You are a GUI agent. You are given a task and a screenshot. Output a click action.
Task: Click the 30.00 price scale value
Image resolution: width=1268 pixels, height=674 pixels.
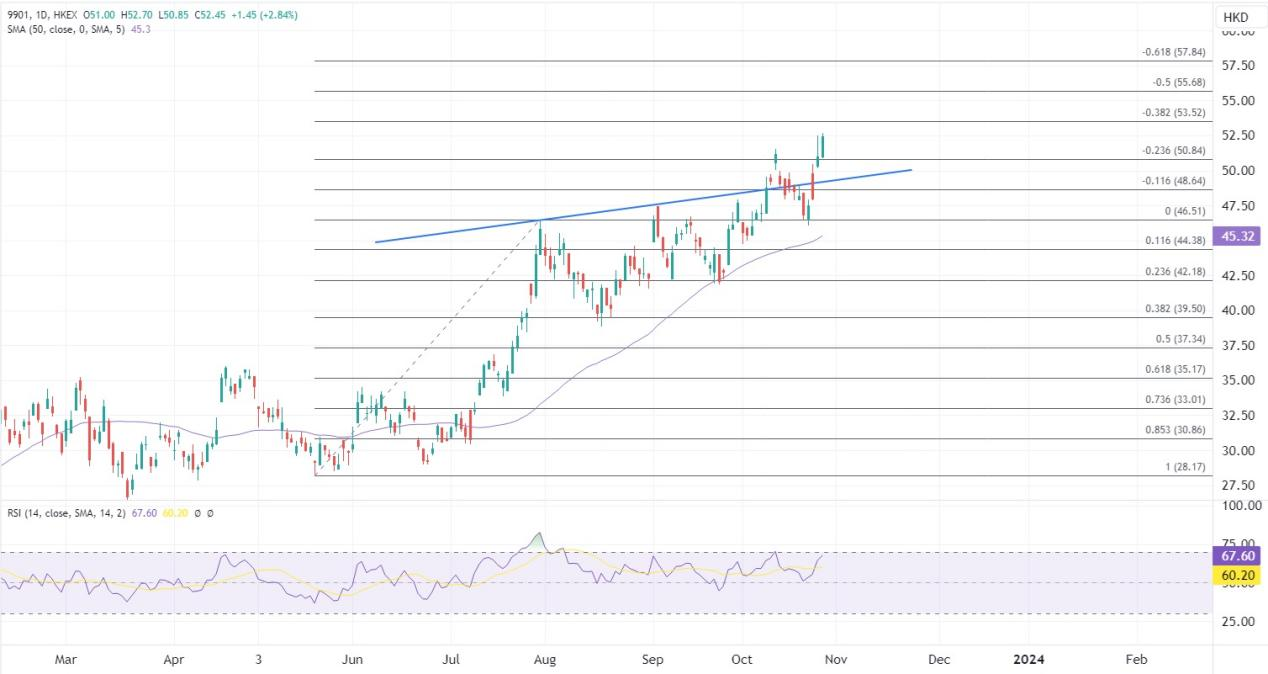click(1239, 451)
